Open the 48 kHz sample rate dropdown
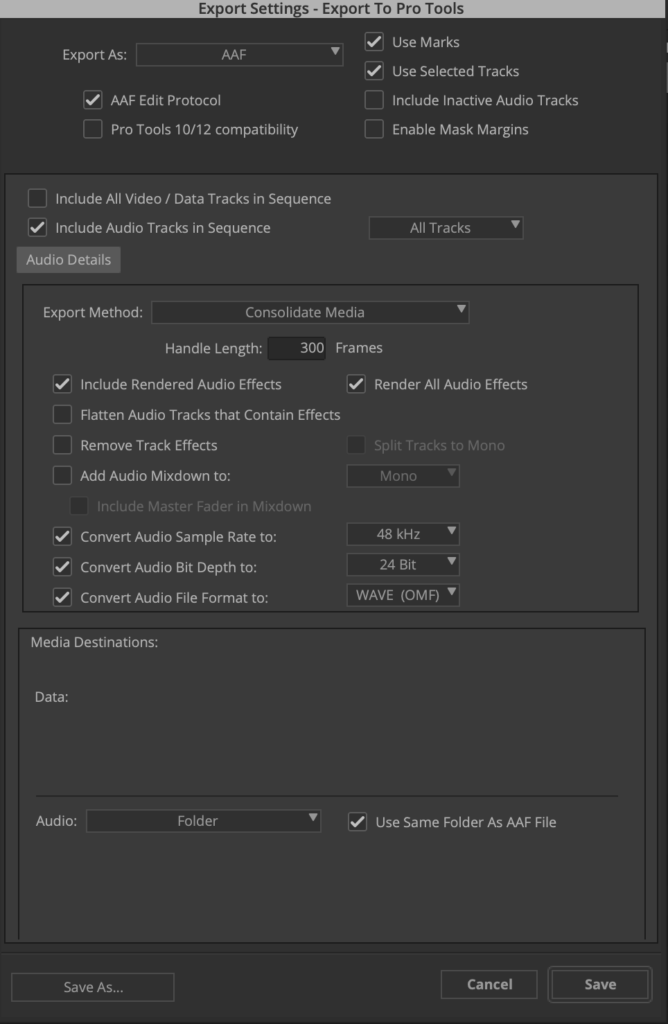Viewport: 668px width, 1024px height. tap(403, 534)
